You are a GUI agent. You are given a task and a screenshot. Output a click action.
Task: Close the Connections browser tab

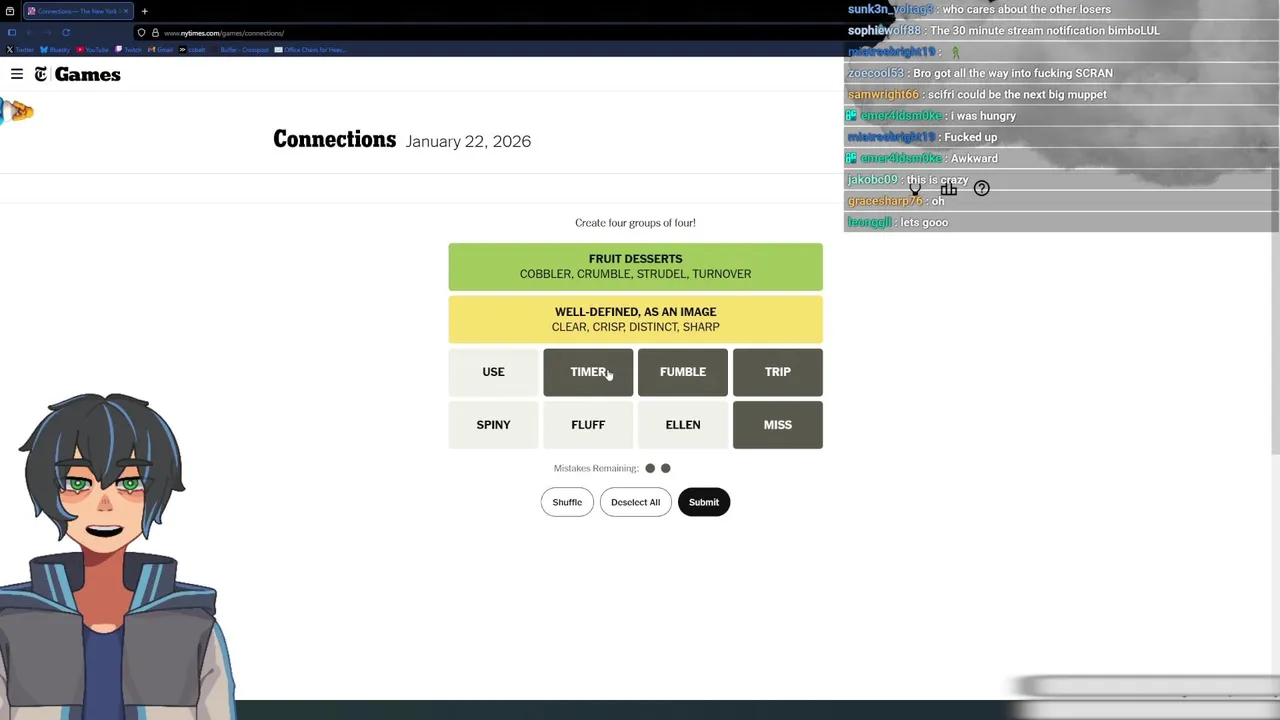coord(126,11)
